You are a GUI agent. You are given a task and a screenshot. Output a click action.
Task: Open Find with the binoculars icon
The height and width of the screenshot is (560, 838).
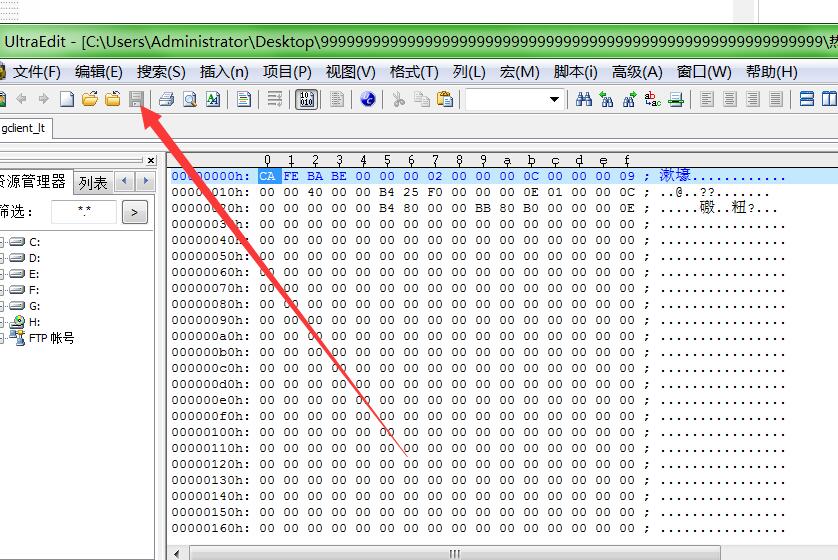pos(584,99)
